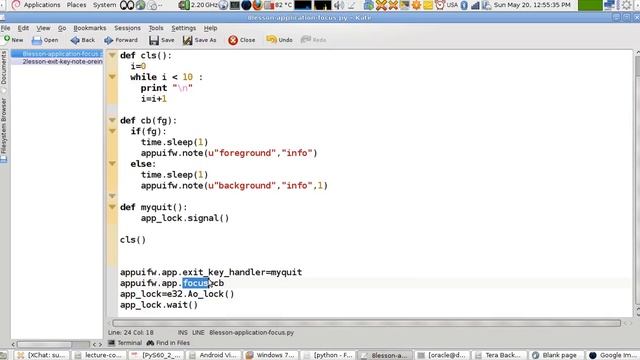Switch to PyS60_2 taskbar window
This screenshot has height=360, width=640.
157,355
